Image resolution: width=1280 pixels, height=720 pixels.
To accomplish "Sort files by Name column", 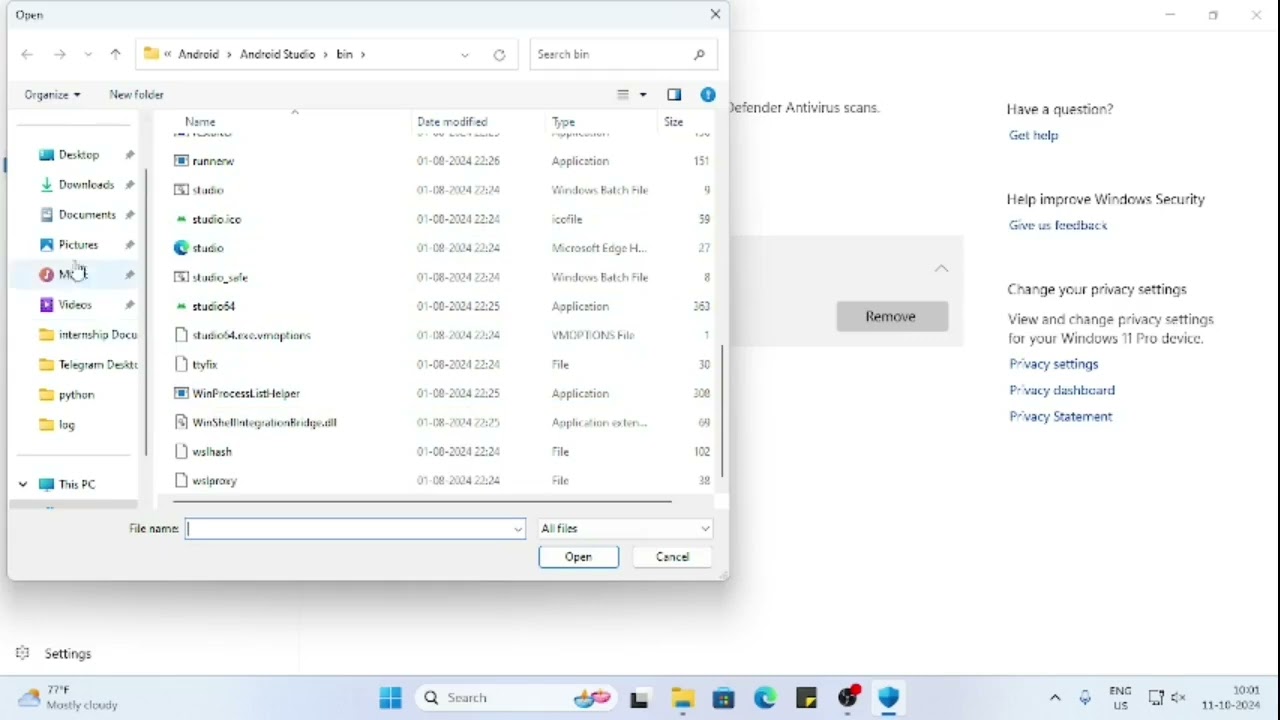I will (200, 122).
